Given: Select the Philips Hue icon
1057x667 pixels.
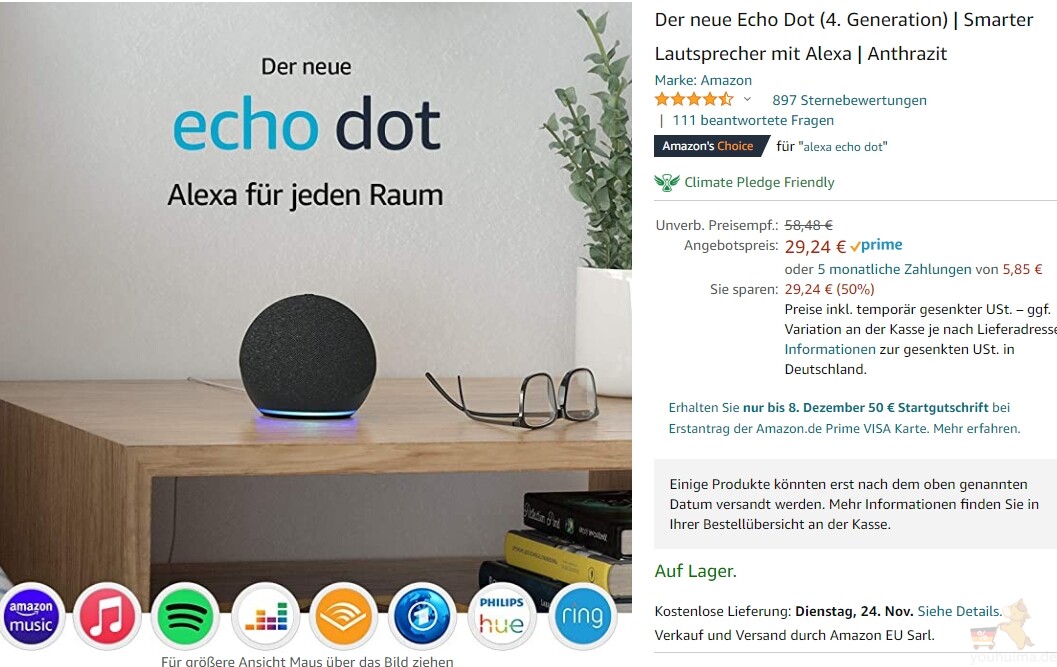Looking at the screenshot, I should point(502,616).
